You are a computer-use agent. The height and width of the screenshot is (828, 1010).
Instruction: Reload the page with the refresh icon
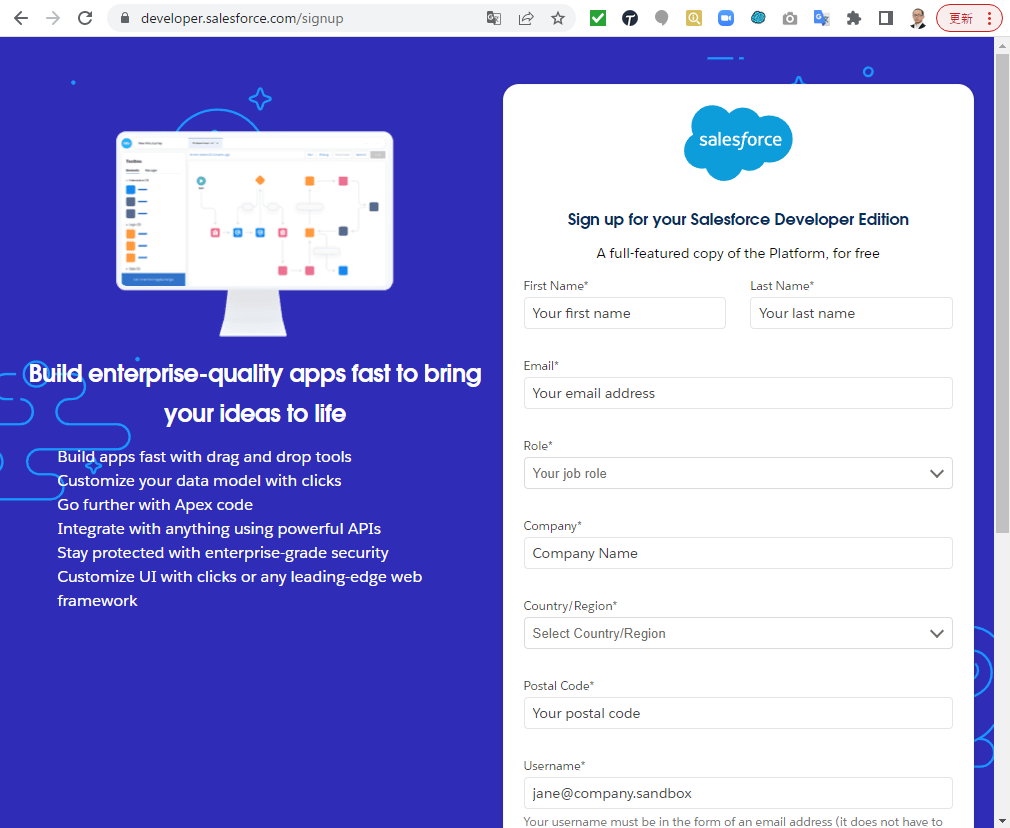pos(85,18)
